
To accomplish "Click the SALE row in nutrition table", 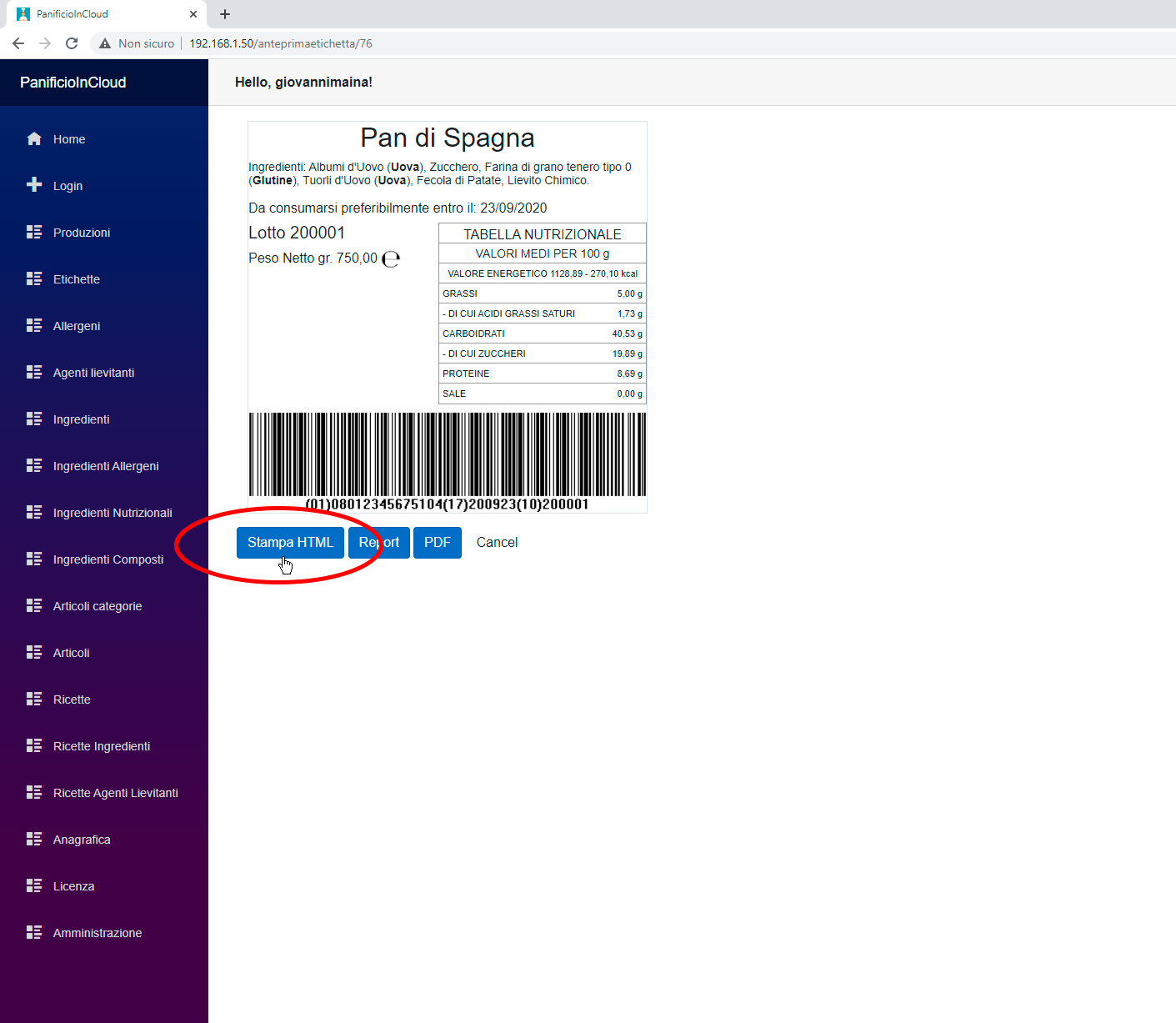I will click(543, 394).
